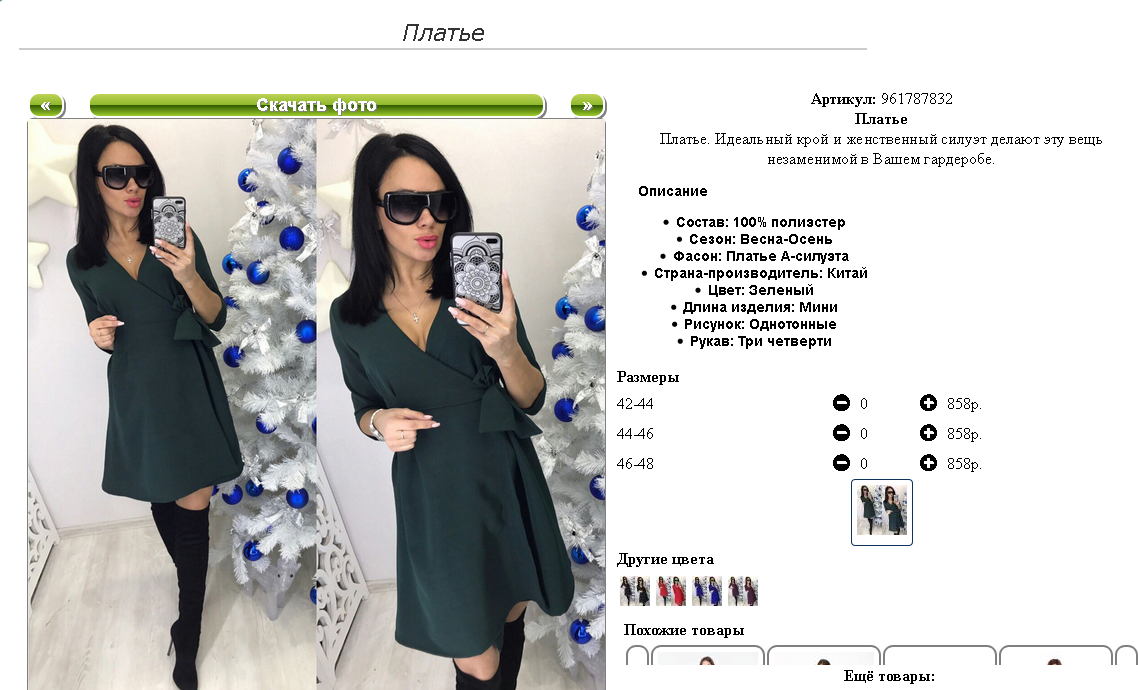Viewport: 1138px width, 690px height.
Task: Open the main green dress product photo
Action: [x=317, y=405]
